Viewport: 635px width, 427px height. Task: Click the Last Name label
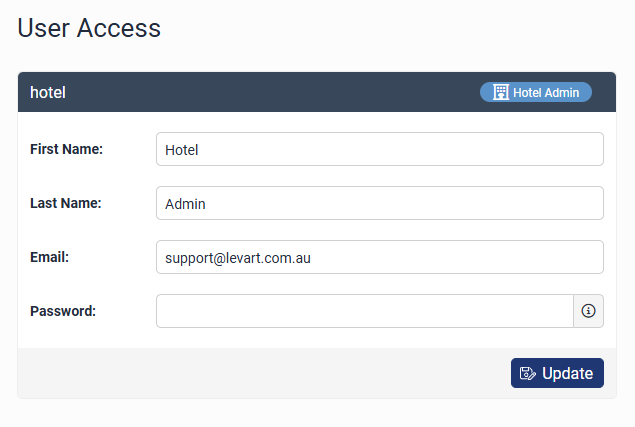tap(66, 203)
